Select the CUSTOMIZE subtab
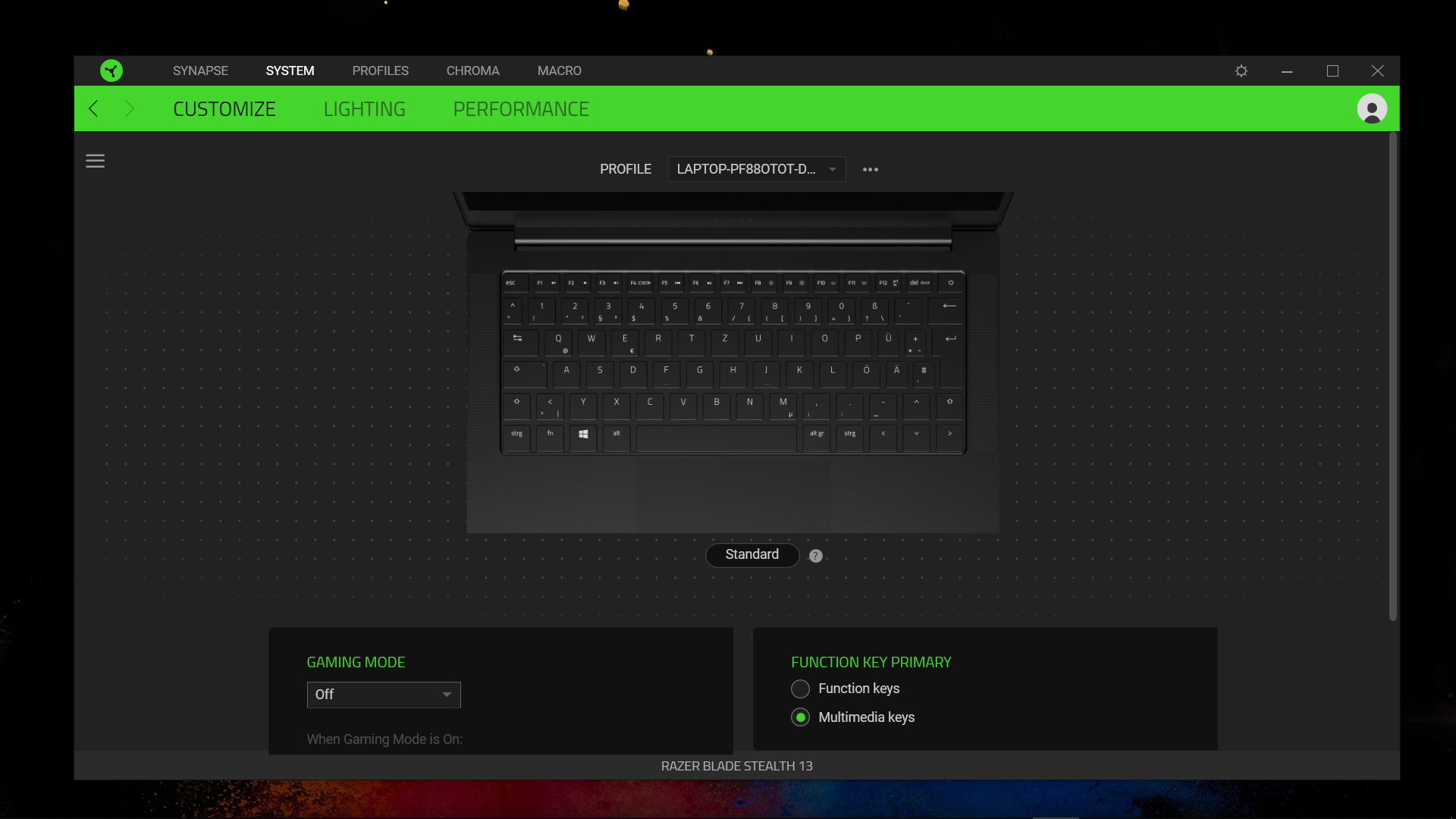Screen dimensions: 1456x819 point(224,109)
